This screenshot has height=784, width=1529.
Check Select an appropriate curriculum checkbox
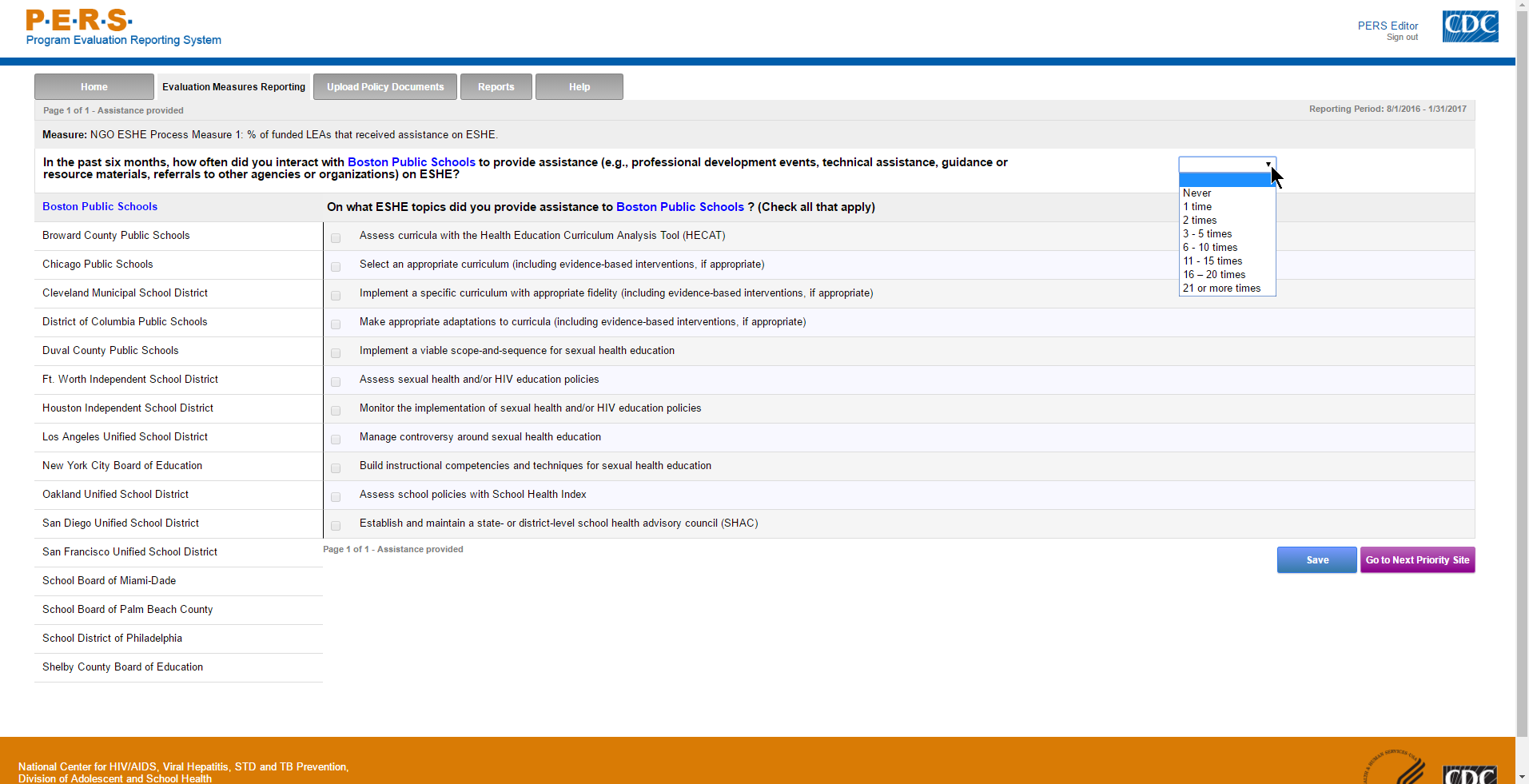(336, 267)
